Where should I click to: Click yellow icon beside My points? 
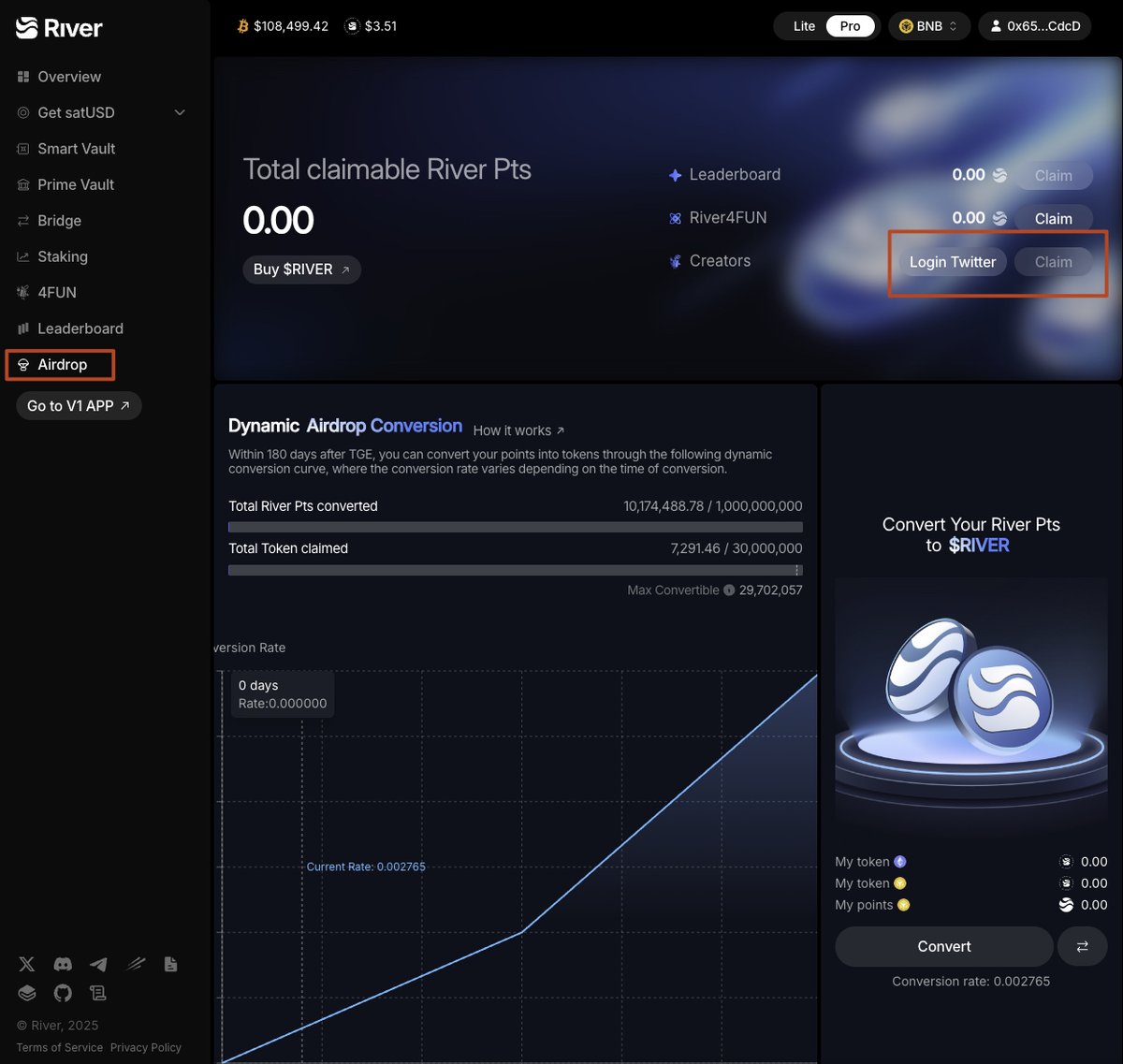[904, 905]
